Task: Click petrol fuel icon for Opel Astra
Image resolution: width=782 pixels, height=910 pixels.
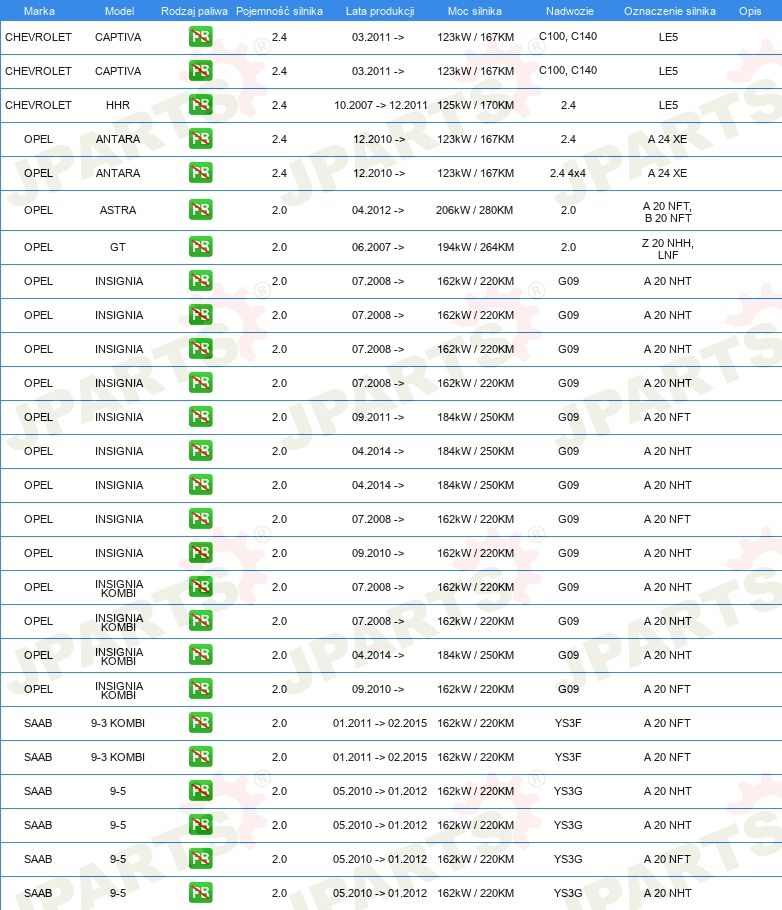Action: point(200,210)
